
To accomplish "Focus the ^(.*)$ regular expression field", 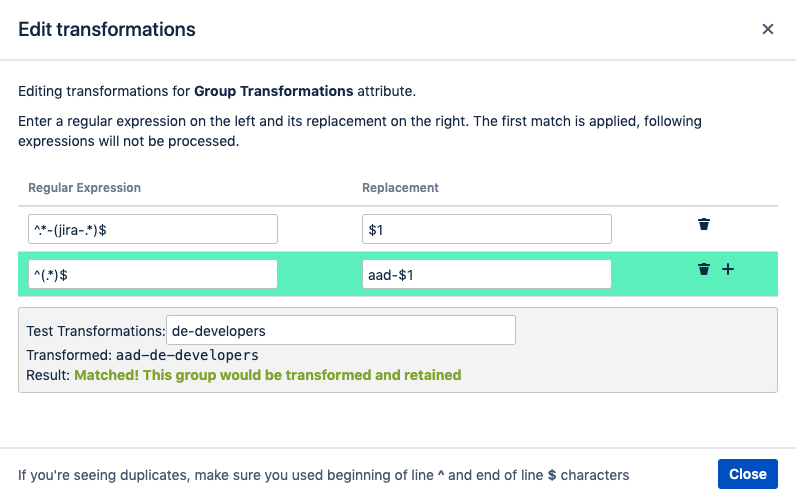I will coord(153,274).
